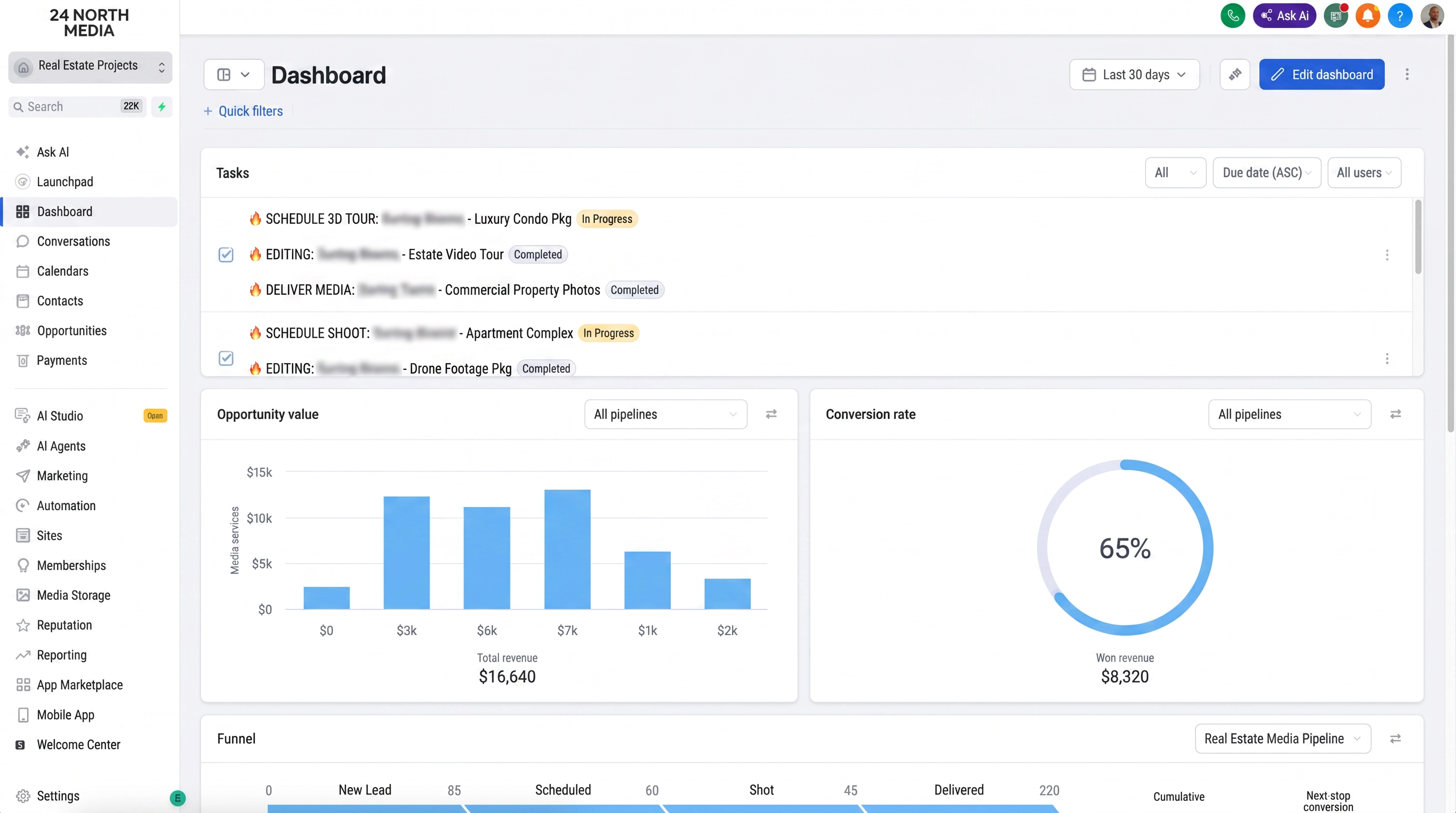The image size is (1456, 813).
Task: Click the page vertical scrollbar thumb
Action: coord(1450,233)
